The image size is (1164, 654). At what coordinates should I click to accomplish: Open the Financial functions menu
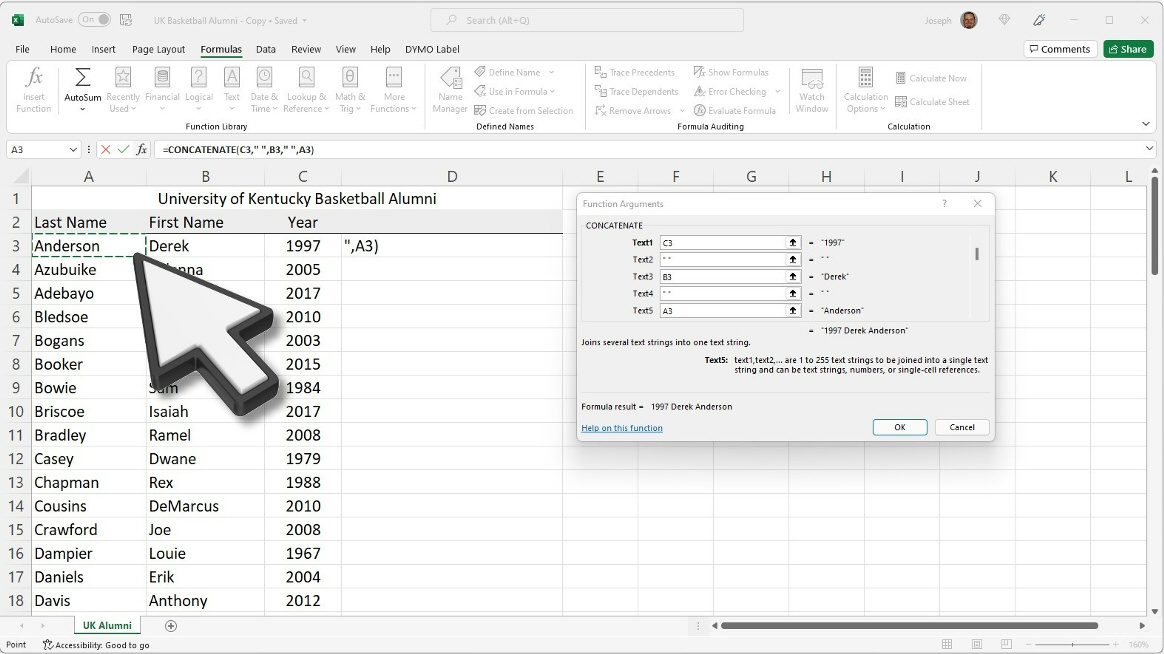point(162,89)
